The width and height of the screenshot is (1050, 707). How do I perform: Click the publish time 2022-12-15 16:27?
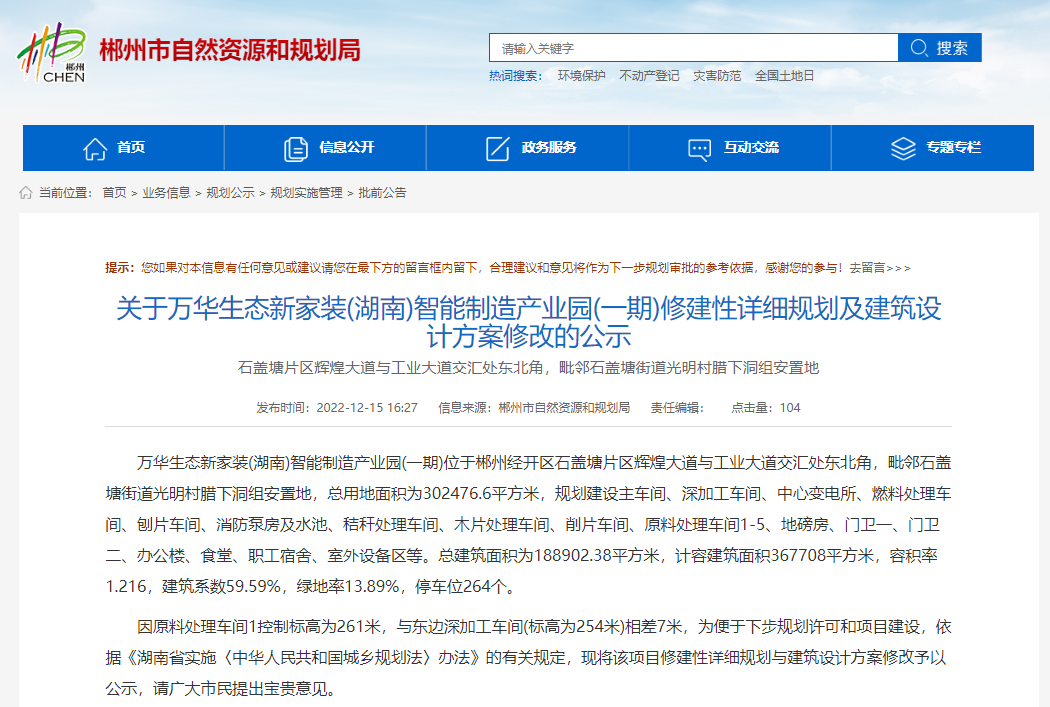[367, 408]
